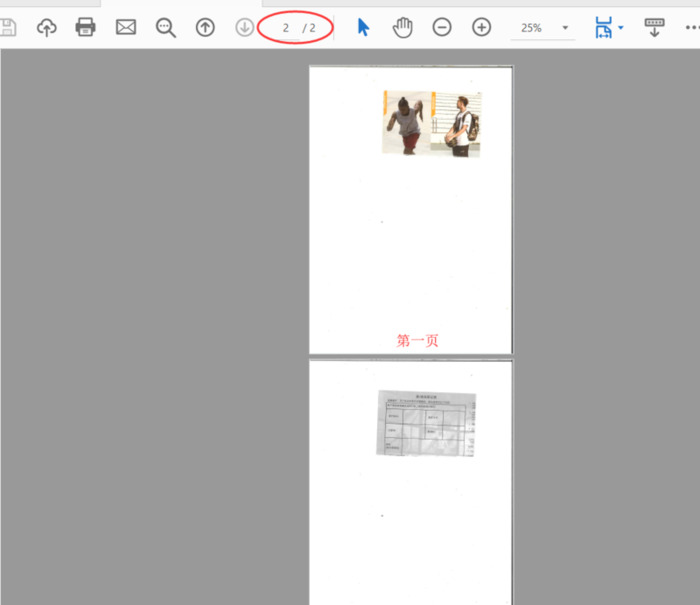Zoom in using plus button
This screenshot has width=700, height=605.
(481, 27)
